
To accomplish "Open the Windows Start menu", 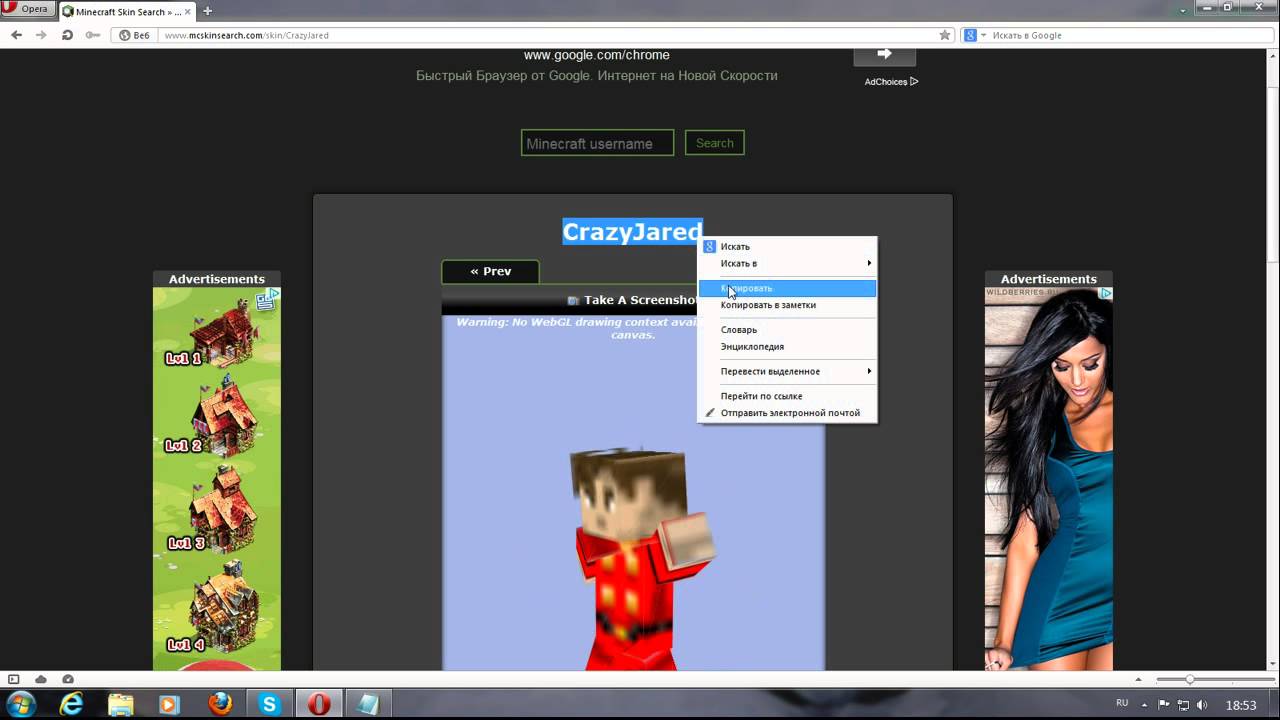I will tap(20, 704).
